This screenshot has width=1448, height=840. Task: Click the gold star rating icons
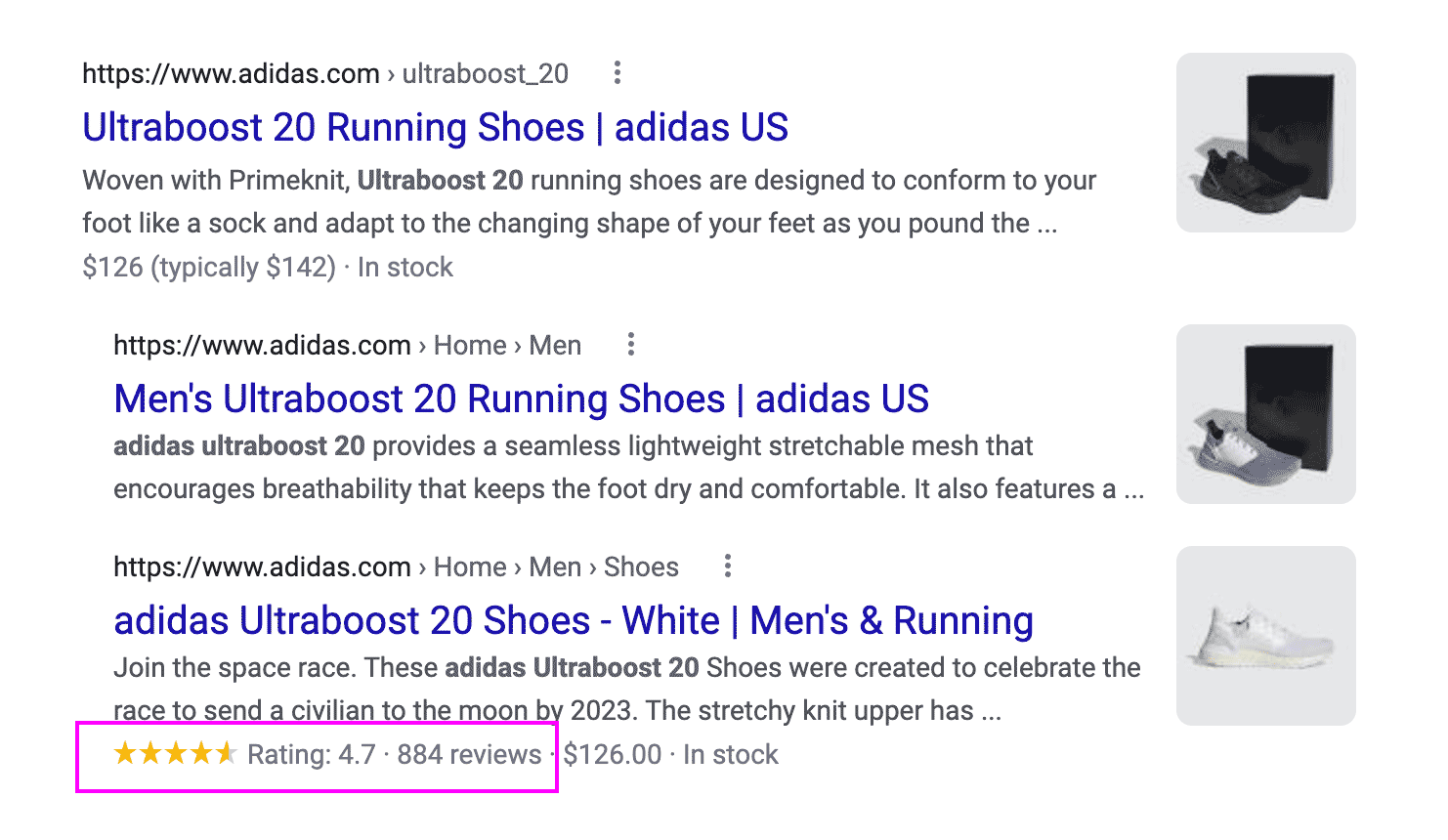coord(175,753)
